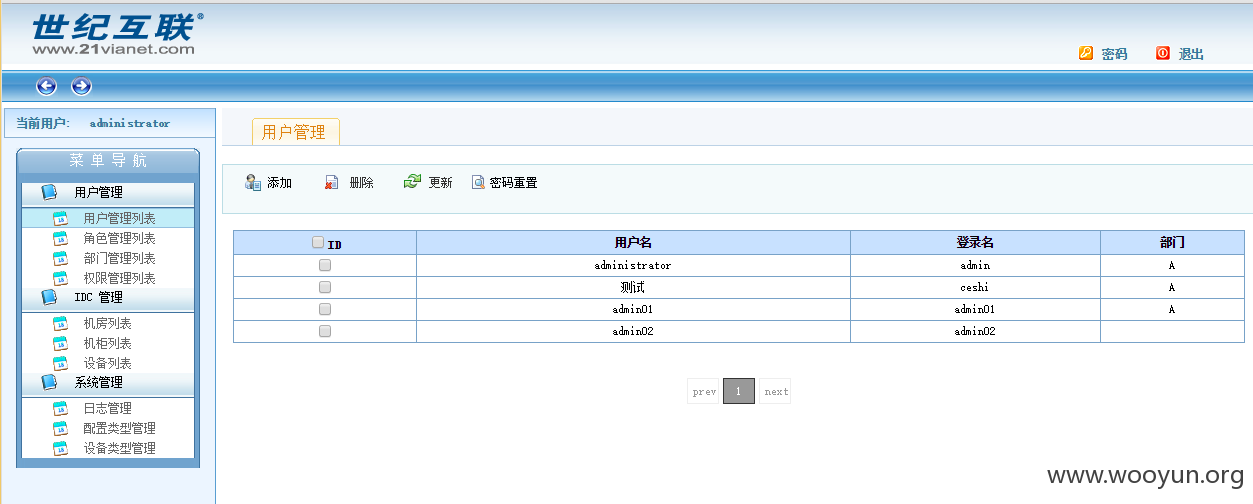Click the username cell '测试'

[632, 287]
